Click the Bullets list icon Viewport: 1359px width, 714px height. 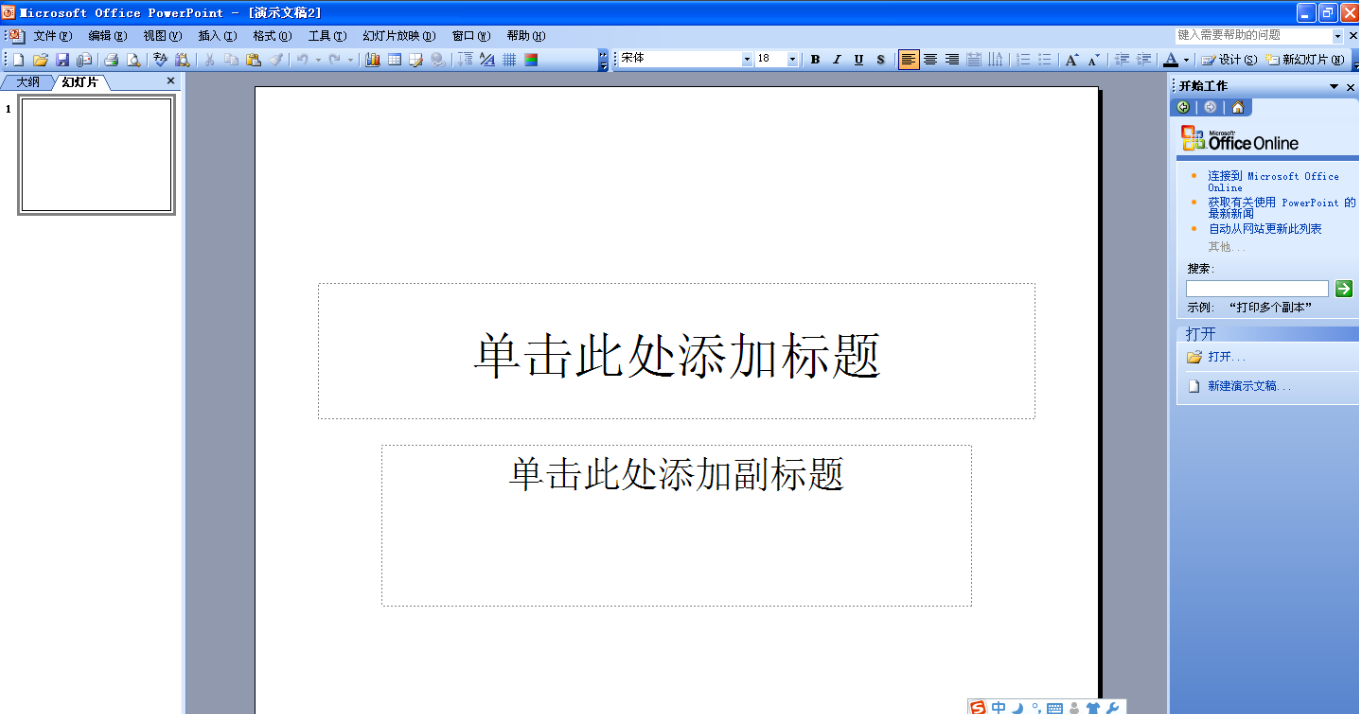pos(1045,60)
